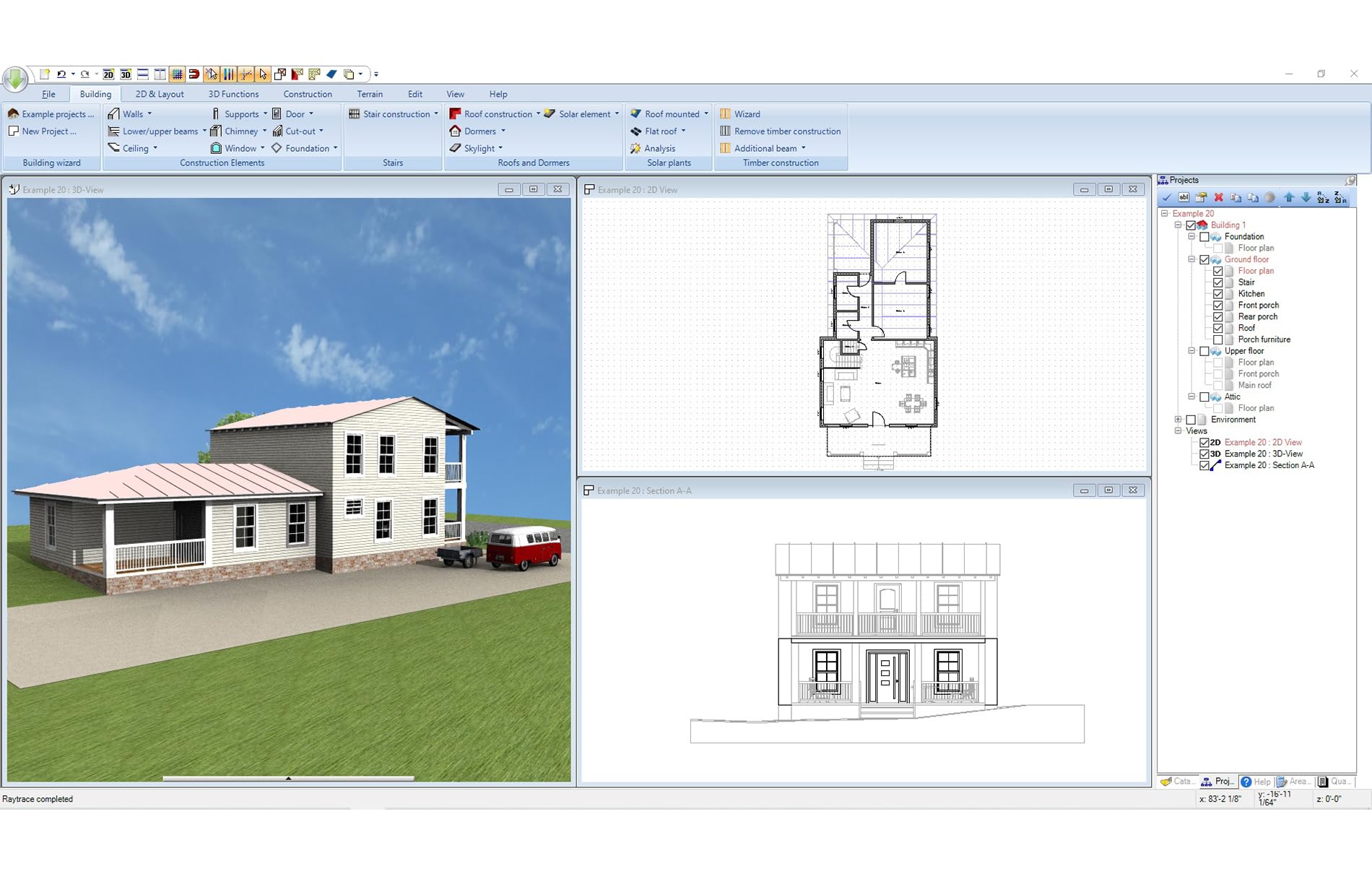Image resolution: width=1372 pixels, height=874 pixels.
Task: Click the tile windows horizontally icon
Action: click(x=143, y=74)
